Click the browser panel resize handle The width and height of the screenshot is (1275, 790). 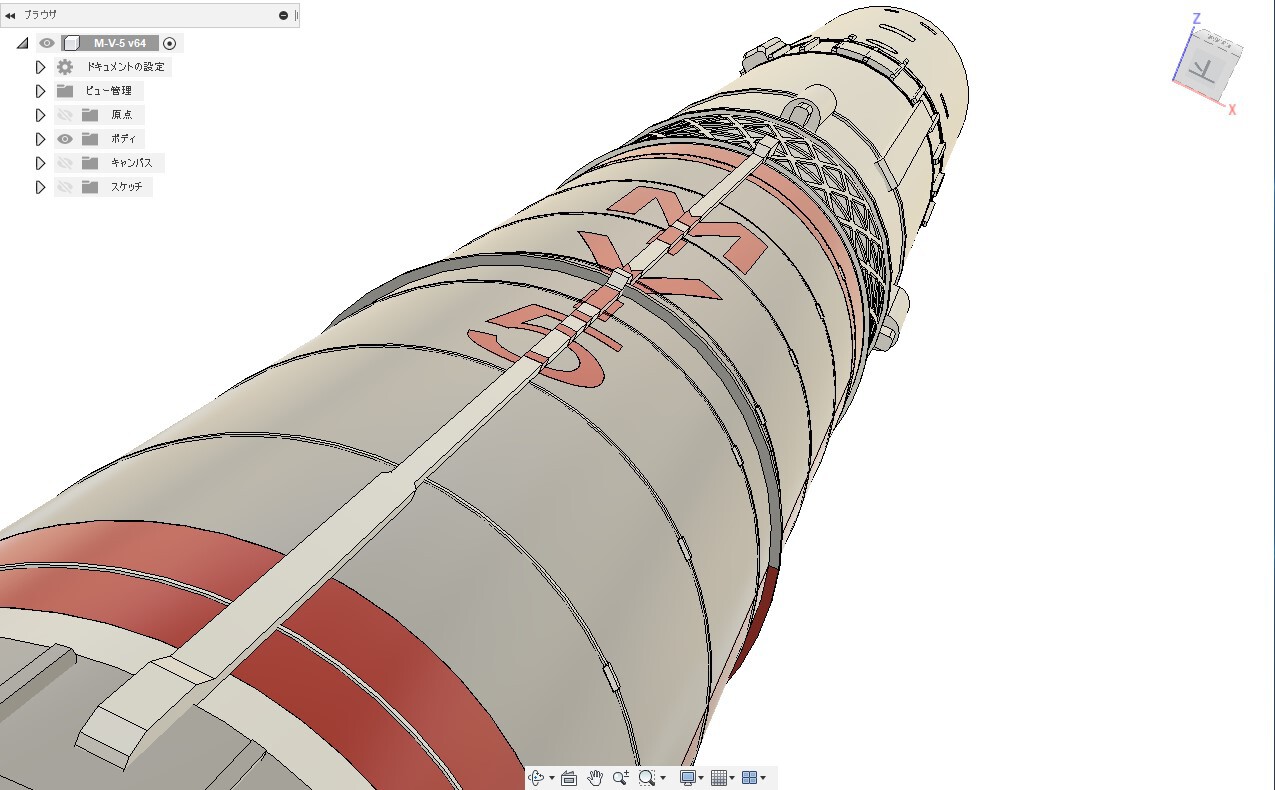tap(296, 15)
